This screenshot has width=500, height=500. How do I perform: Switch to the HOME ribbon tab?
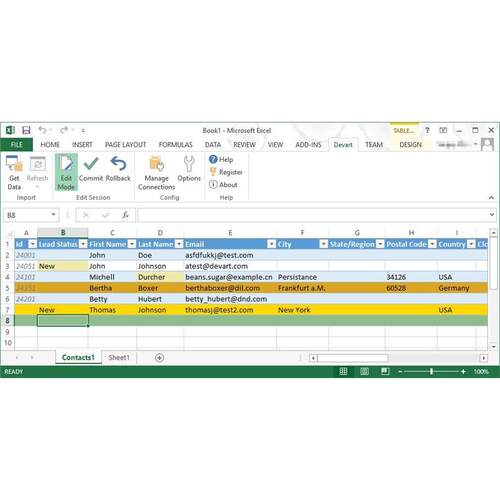pyautogui.click(x=50, y=145)
